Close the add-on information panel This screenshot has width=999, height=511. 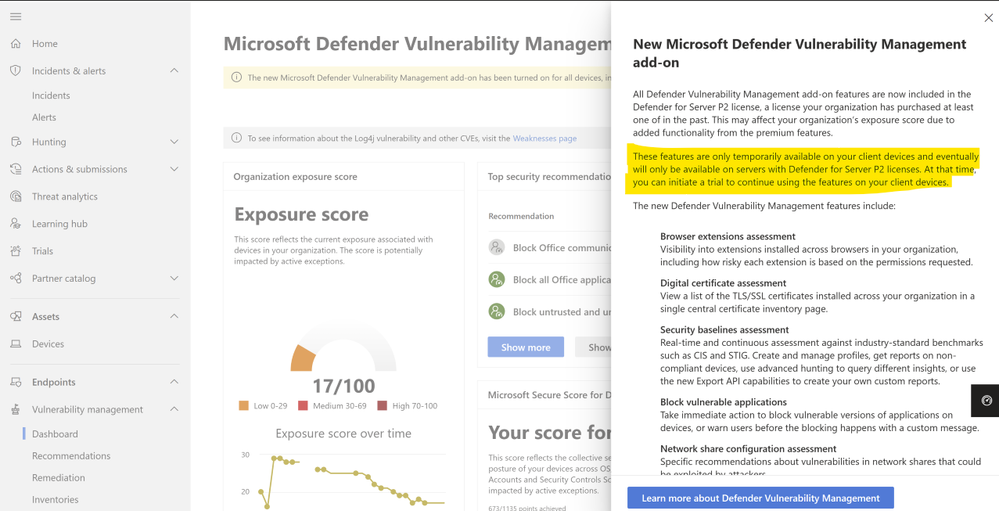click(x=988, y=18)
